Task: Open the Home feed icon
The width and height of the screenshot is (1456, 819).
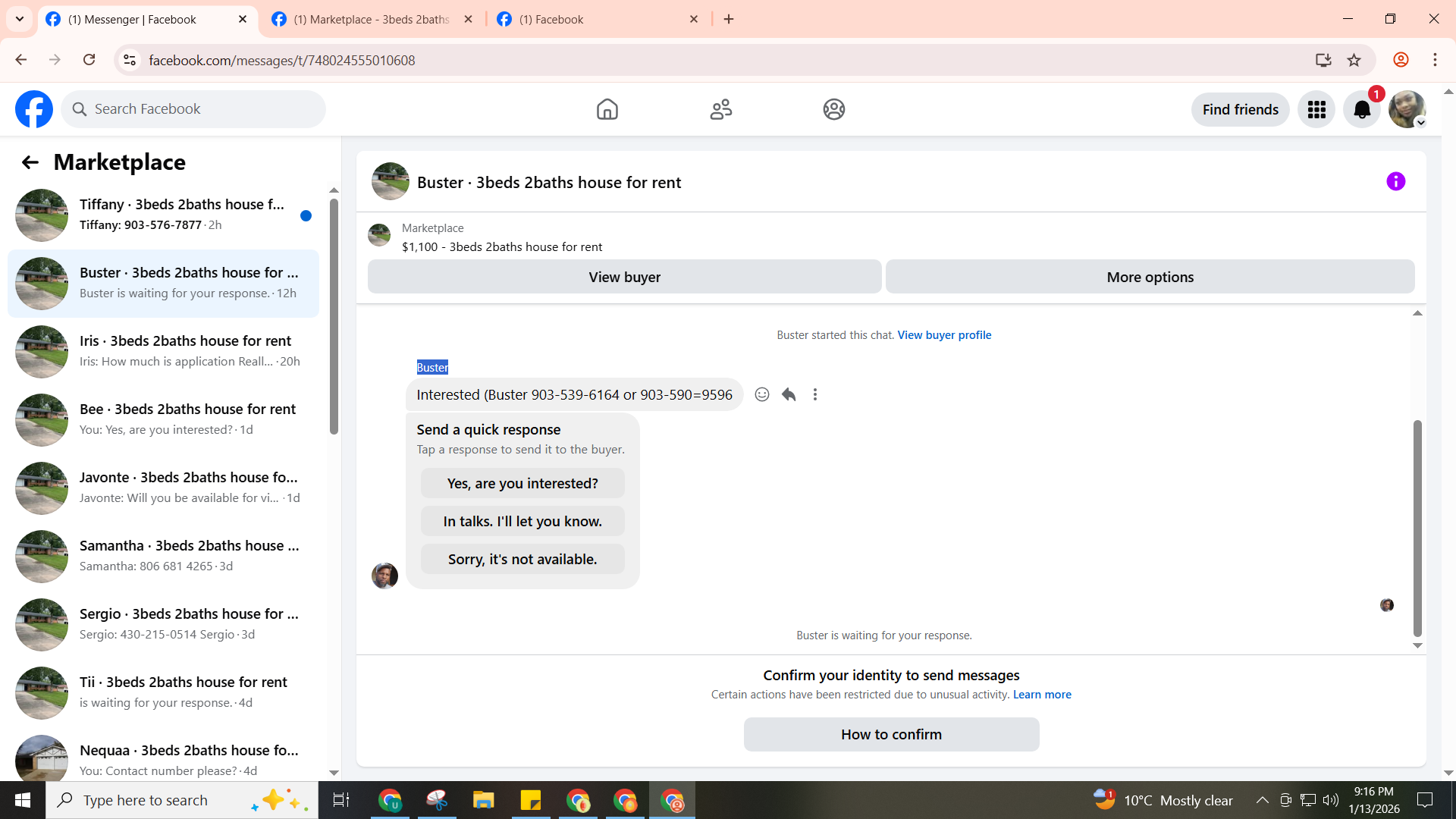Action: coord(607,109)
